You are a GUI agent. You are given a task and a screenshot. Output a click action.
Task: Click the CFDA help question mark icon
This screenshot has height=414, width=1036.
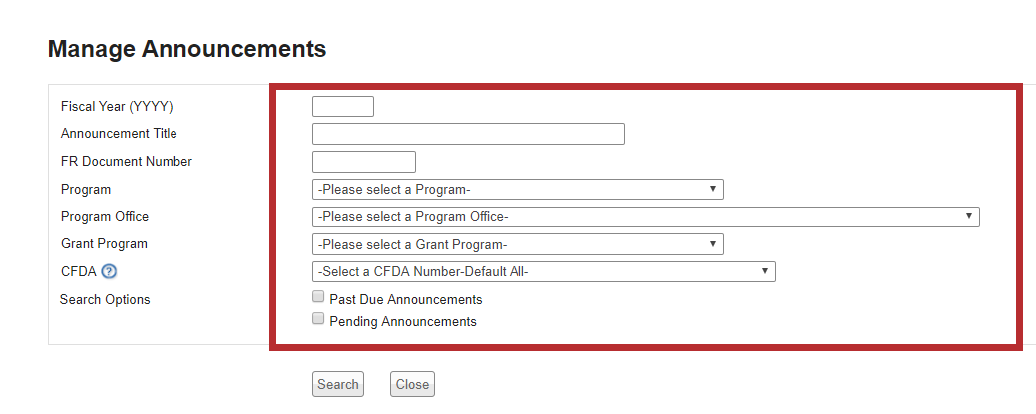point(110,271)
